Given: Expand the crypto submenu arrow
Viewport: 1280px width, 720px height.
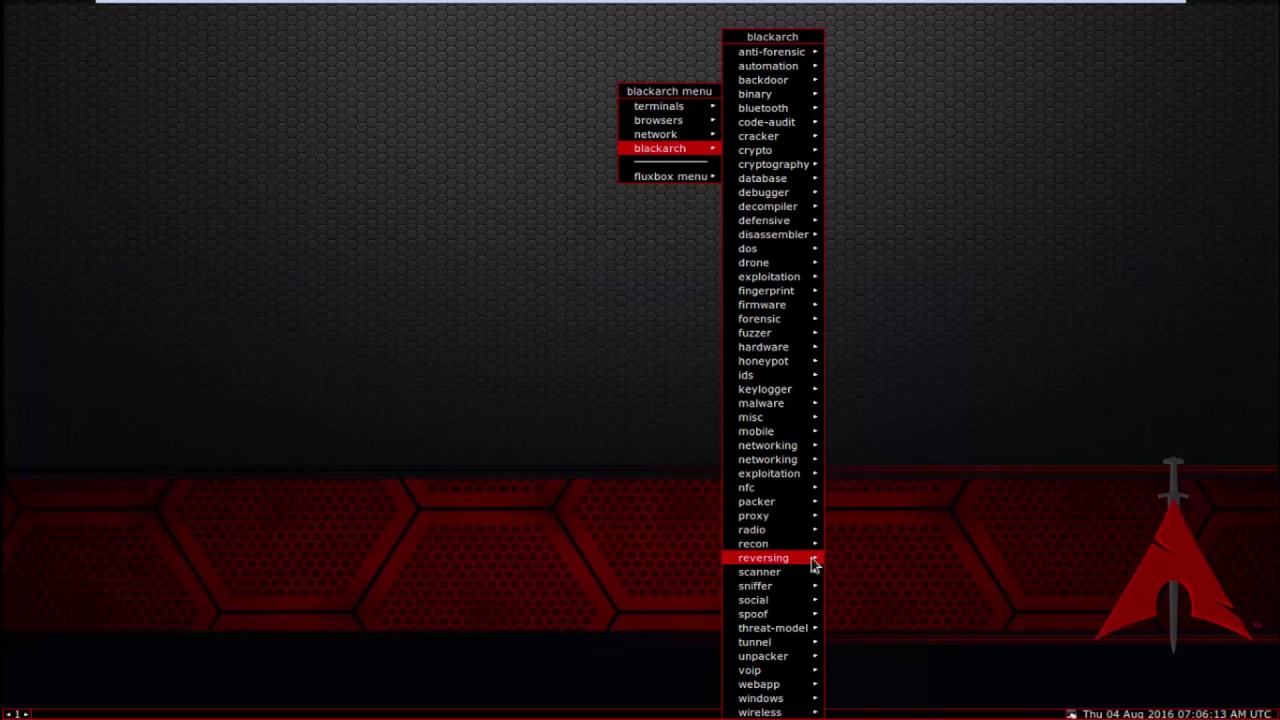Looking at the screenshot, I should click(814, 150).
